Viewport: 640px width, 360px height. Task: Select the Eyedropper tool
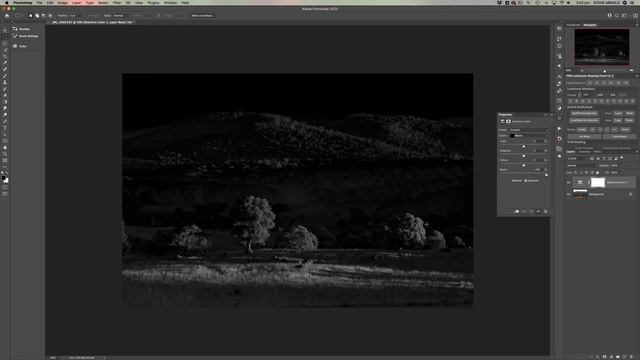pyautogui.click(x=5, y=63)
